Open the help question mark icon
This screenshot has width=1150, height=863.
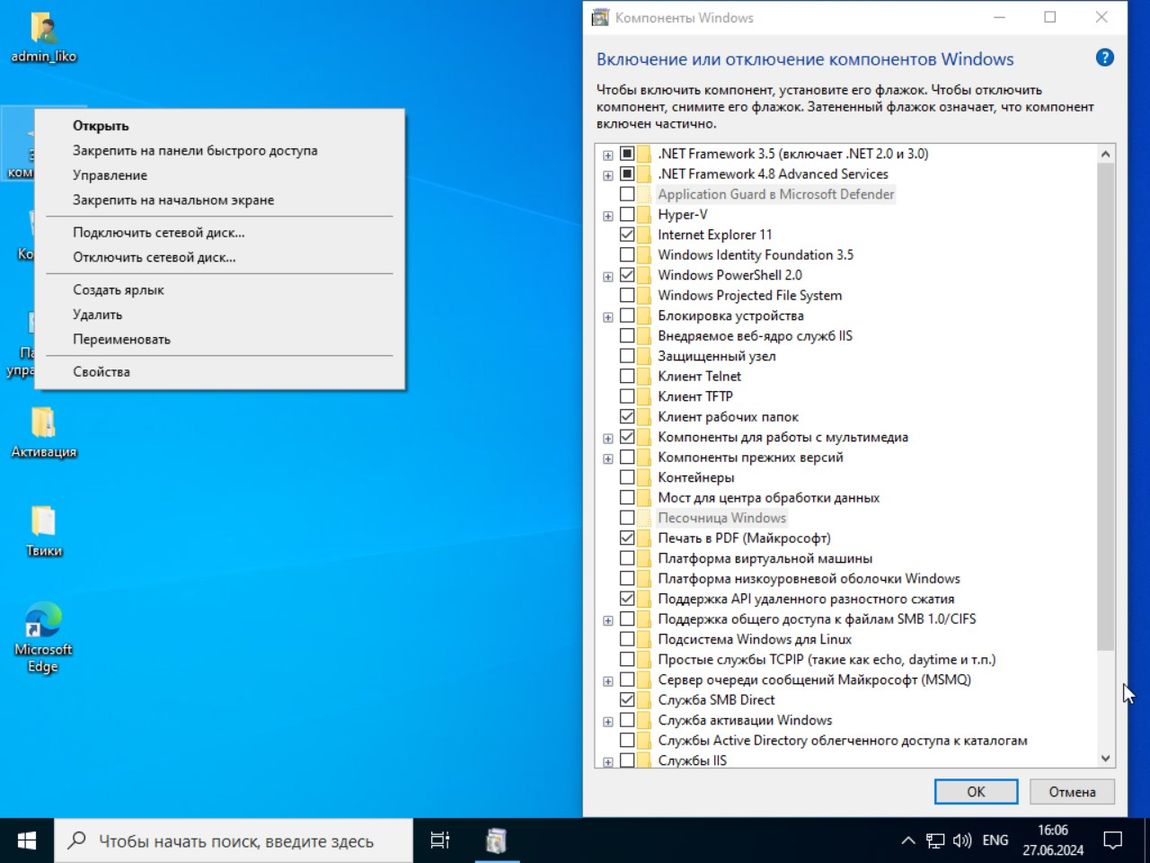click(x=1105, y=58)
